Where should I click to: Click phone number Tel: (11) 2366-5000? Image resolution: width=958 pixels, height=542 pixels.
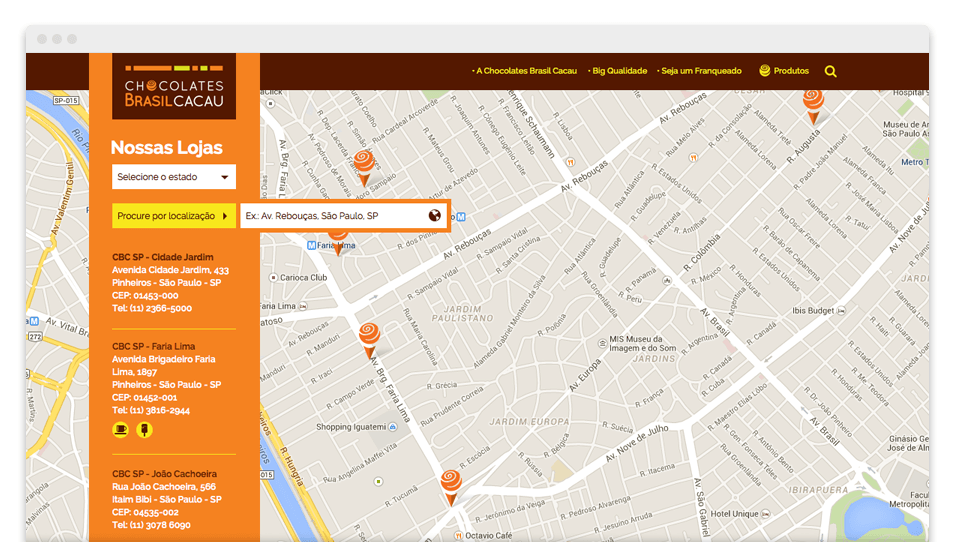pos(152,309)
